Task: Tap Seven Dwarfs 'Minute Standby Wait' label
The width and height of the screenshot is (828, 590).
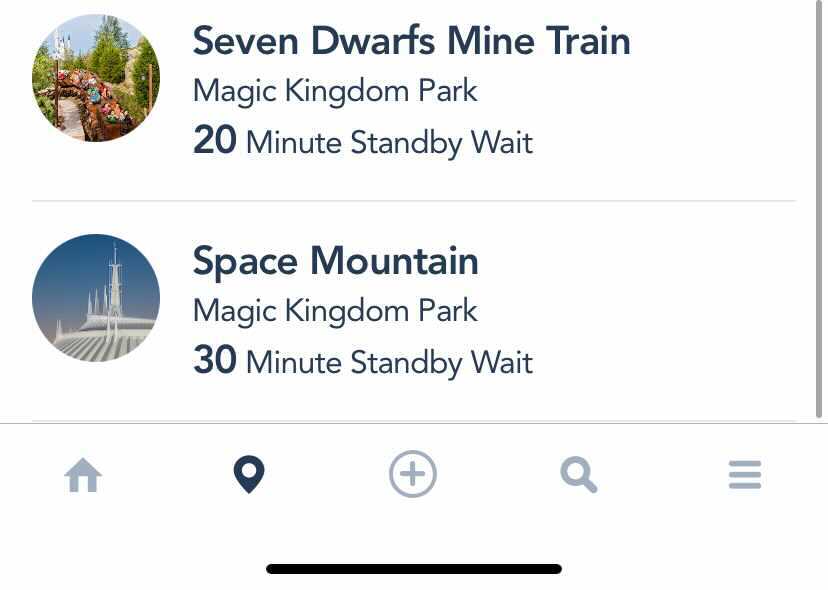Action: [x=389, y=143]
